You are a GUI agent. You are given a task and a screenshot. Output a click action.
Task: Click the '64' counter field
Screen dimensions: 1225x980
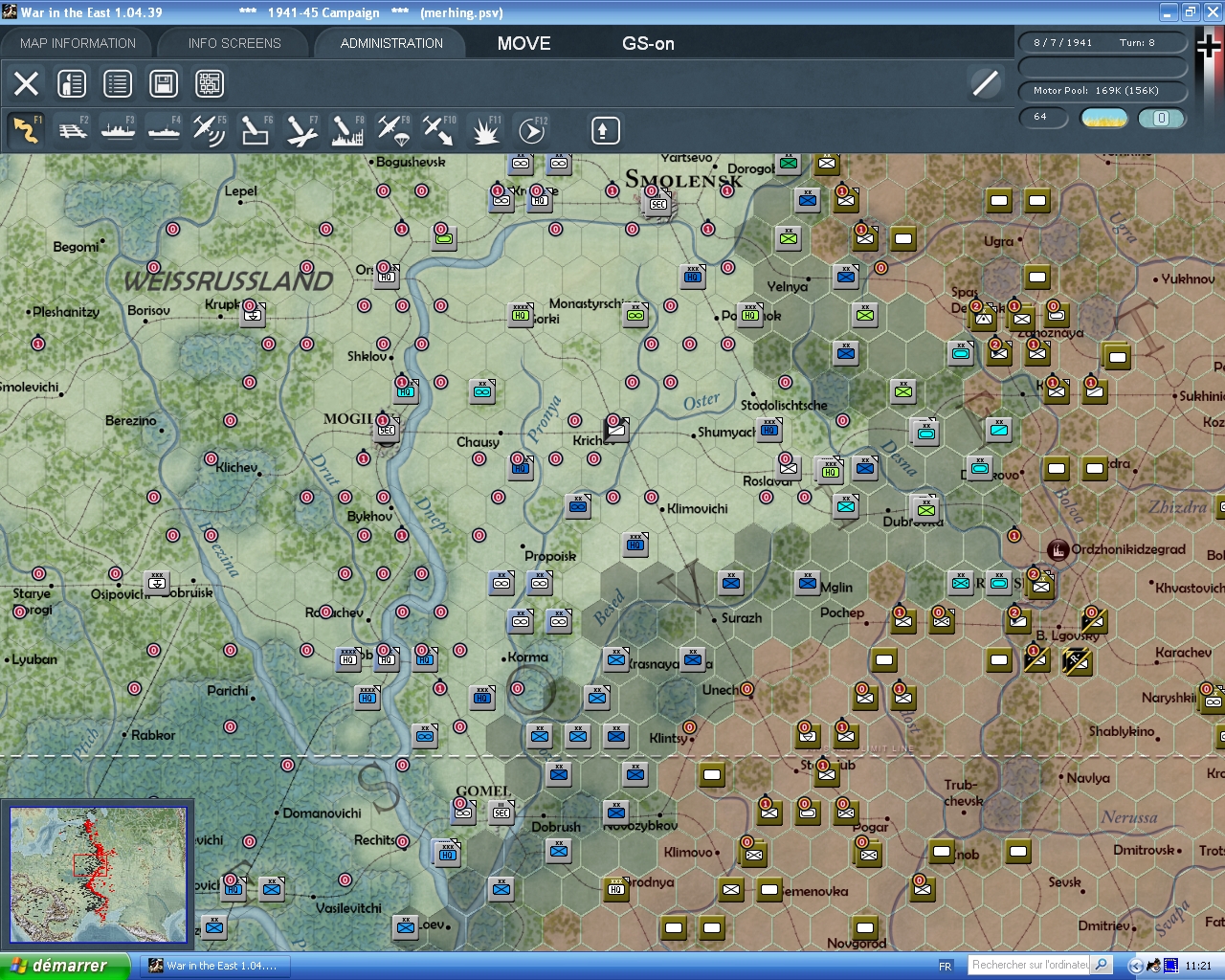tap(1042, 117)
